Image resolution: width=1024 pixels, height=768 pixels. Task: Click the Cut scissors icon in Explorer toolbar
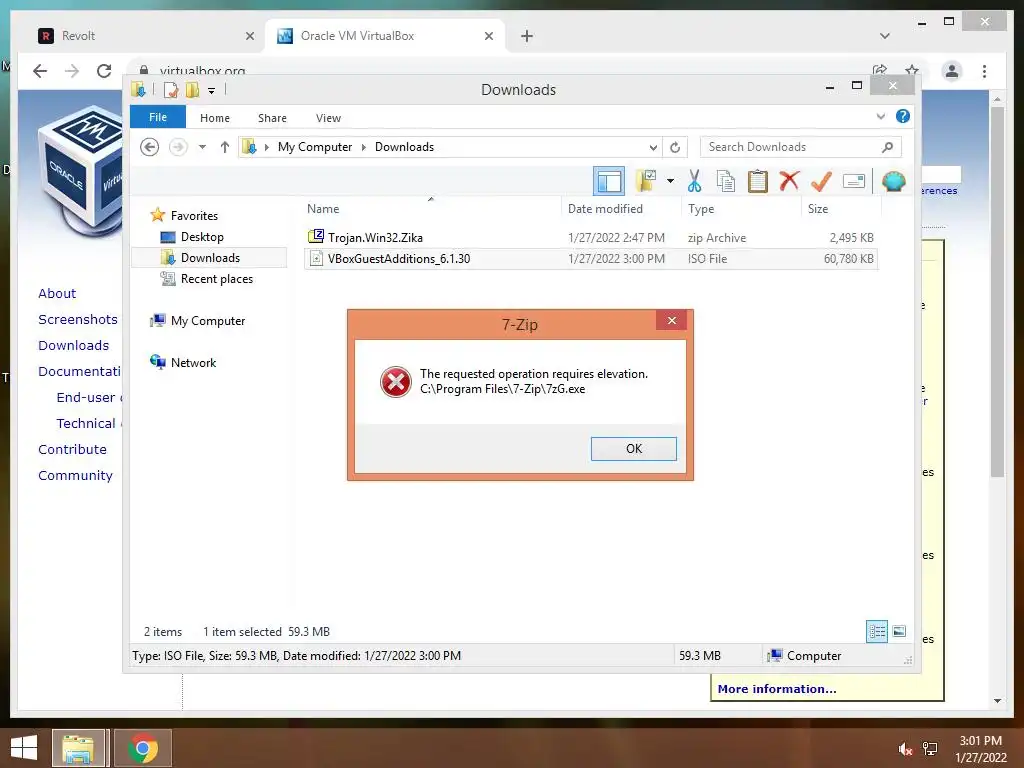coord(694,181)
